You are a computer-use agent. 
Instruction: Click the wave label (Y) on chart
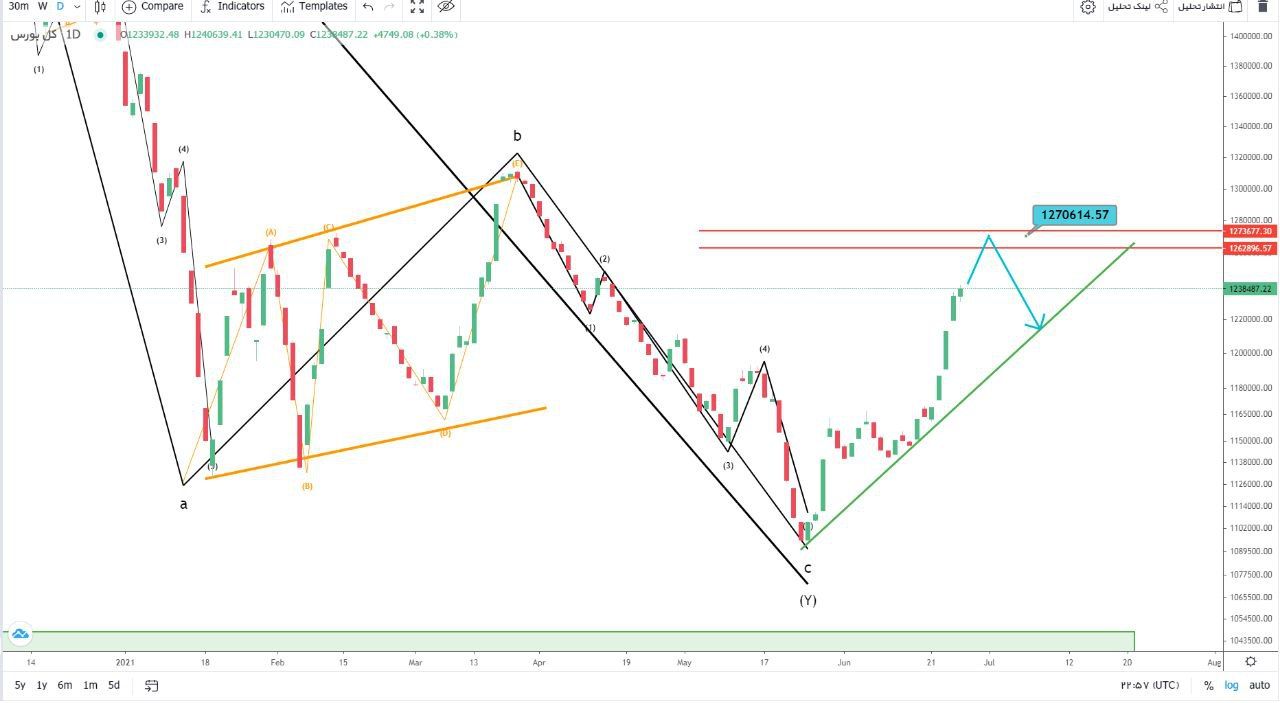[808, 600]
